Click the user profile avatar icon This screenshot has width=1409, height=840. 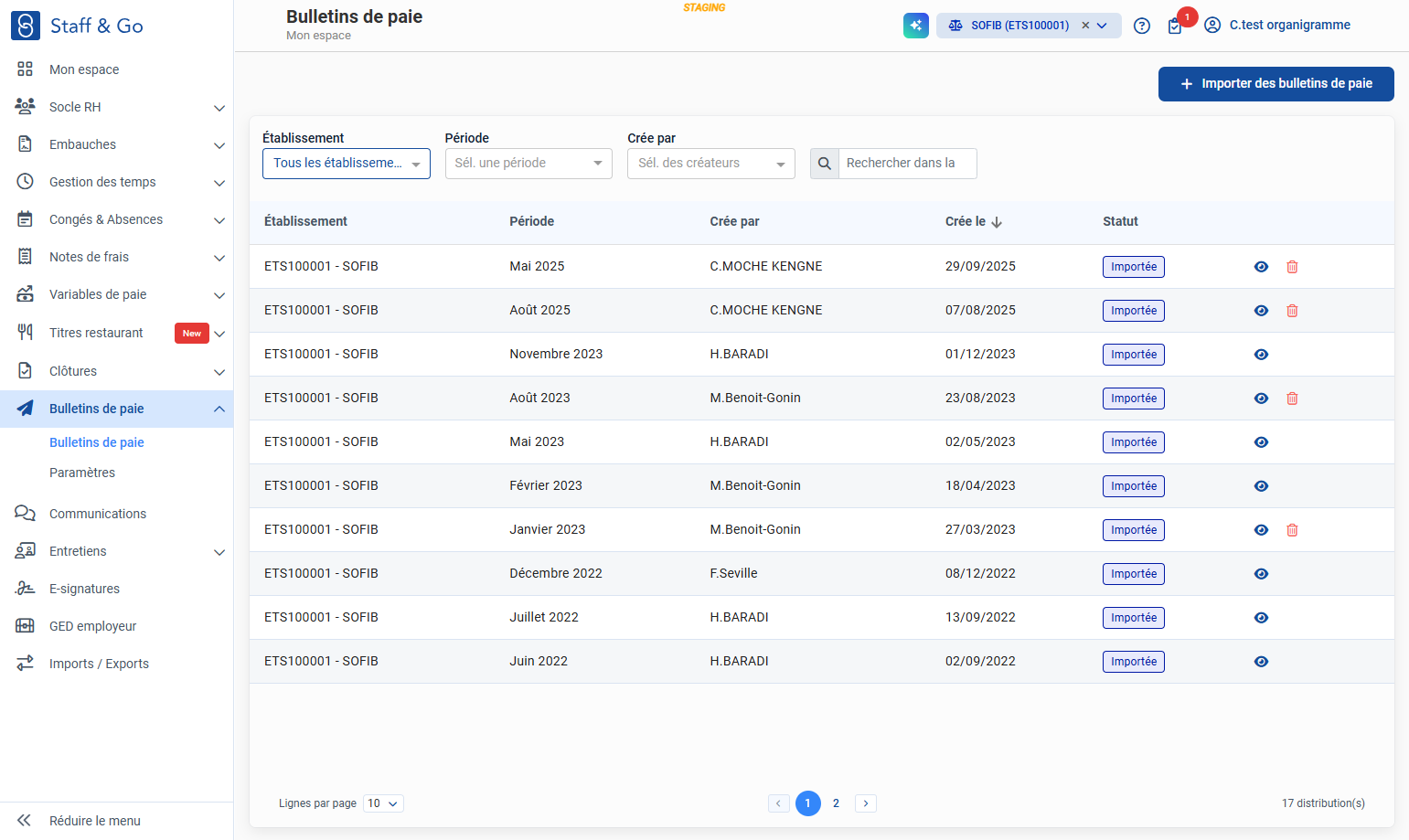[x=1212, y=26]
